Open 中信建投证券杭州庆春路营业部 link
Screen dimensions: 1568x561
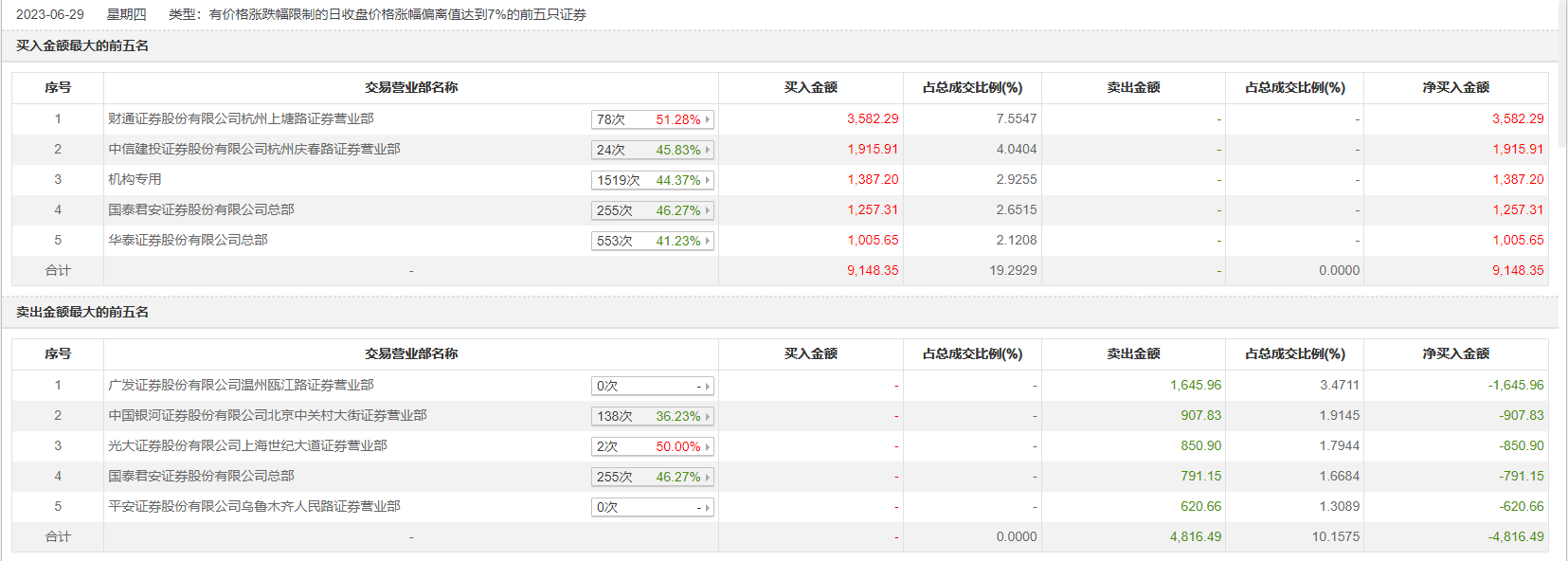pos(254,149)
